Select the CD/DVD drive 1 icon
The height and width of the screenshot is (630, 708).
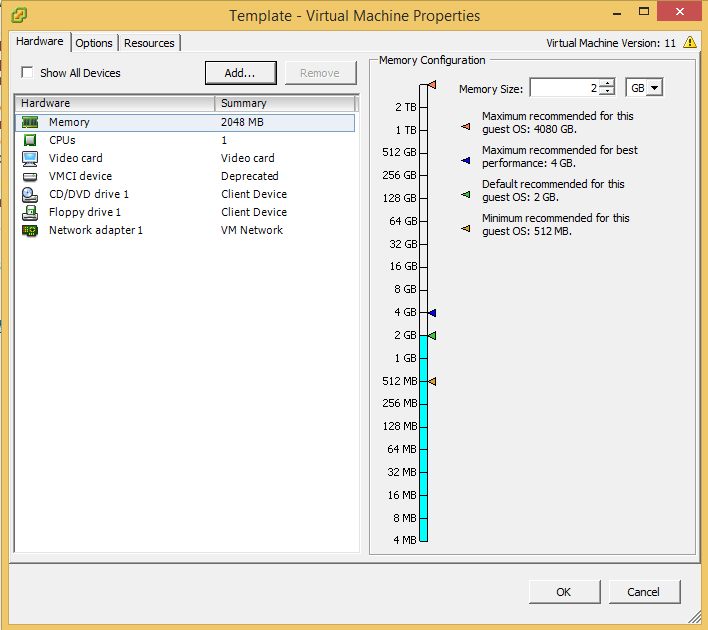[30, 194]
